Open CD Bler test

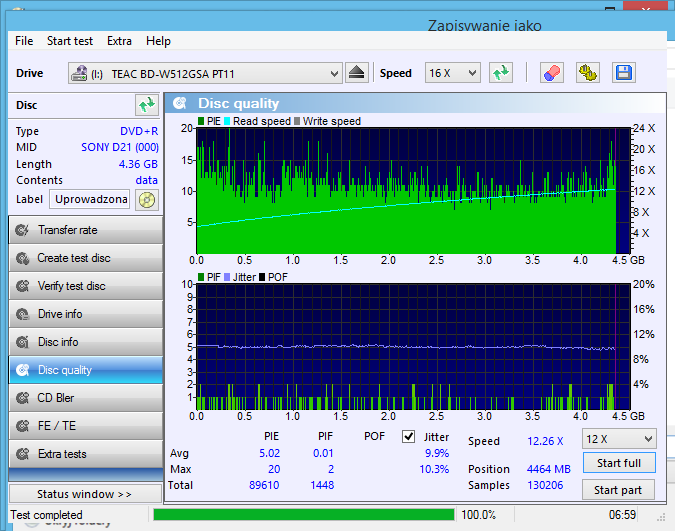click(x=86, y=398)
